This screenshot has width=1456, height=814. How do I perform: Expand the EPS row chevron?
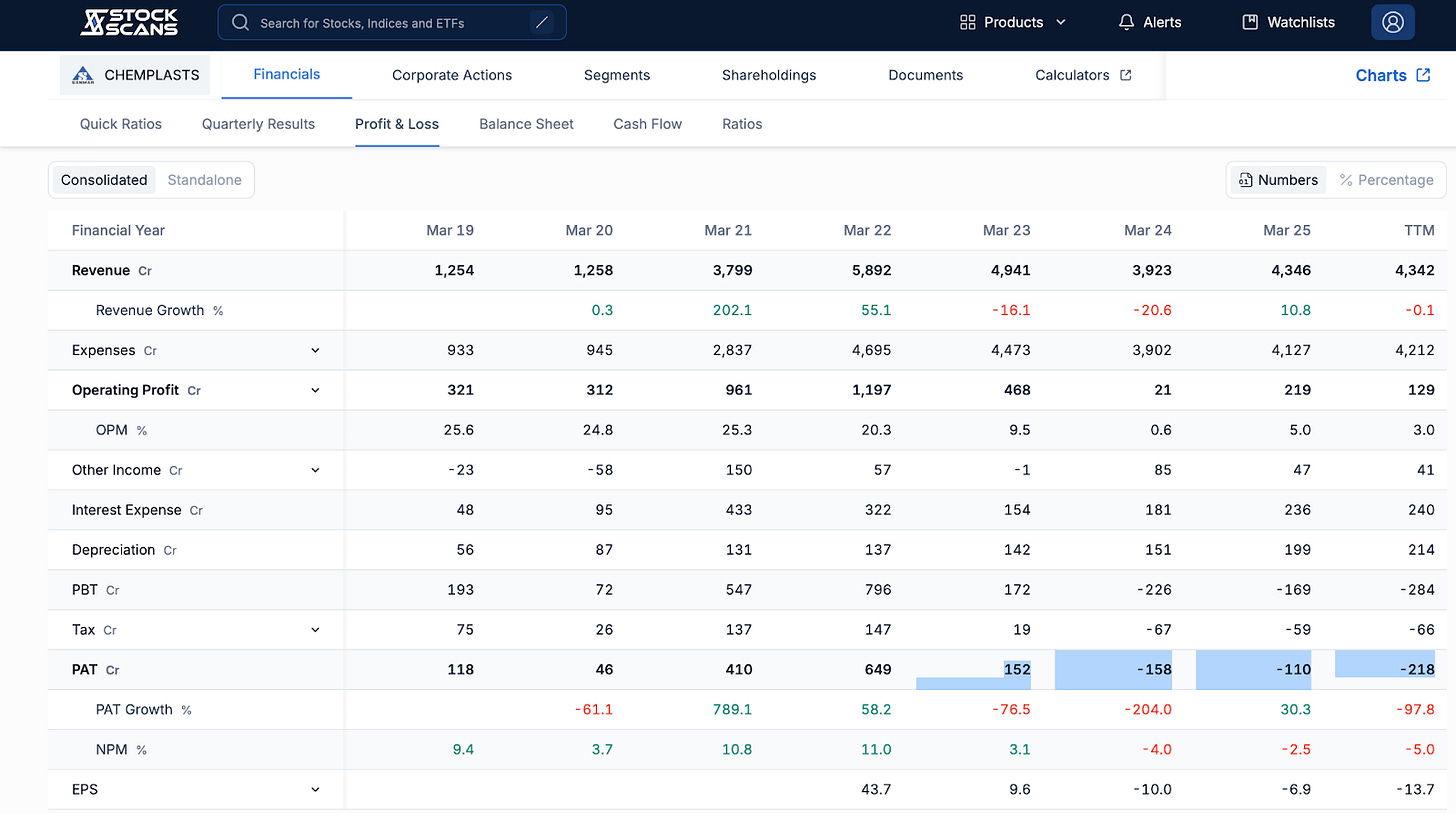(315, 790)
